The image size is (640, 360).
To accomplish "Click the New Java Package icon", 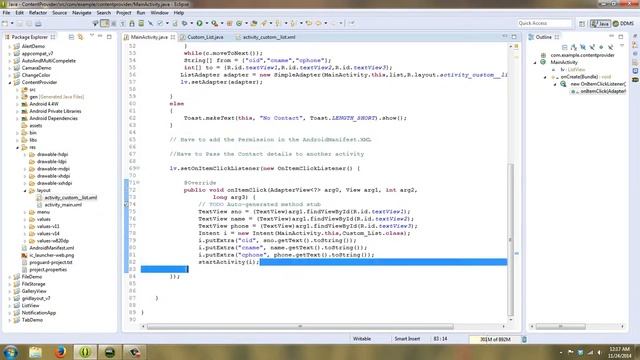I will pos(229,23).
